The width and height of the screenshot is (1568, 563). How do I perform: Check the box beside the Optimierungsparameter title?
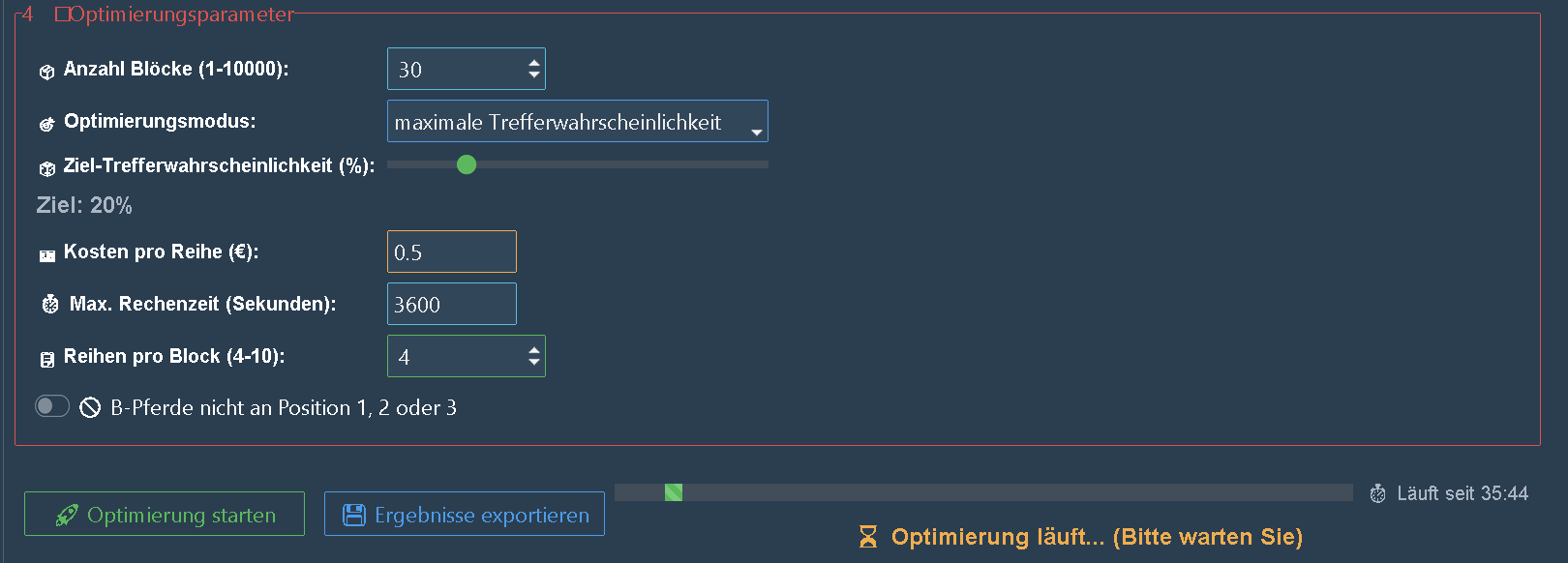(x=62, y=15)
